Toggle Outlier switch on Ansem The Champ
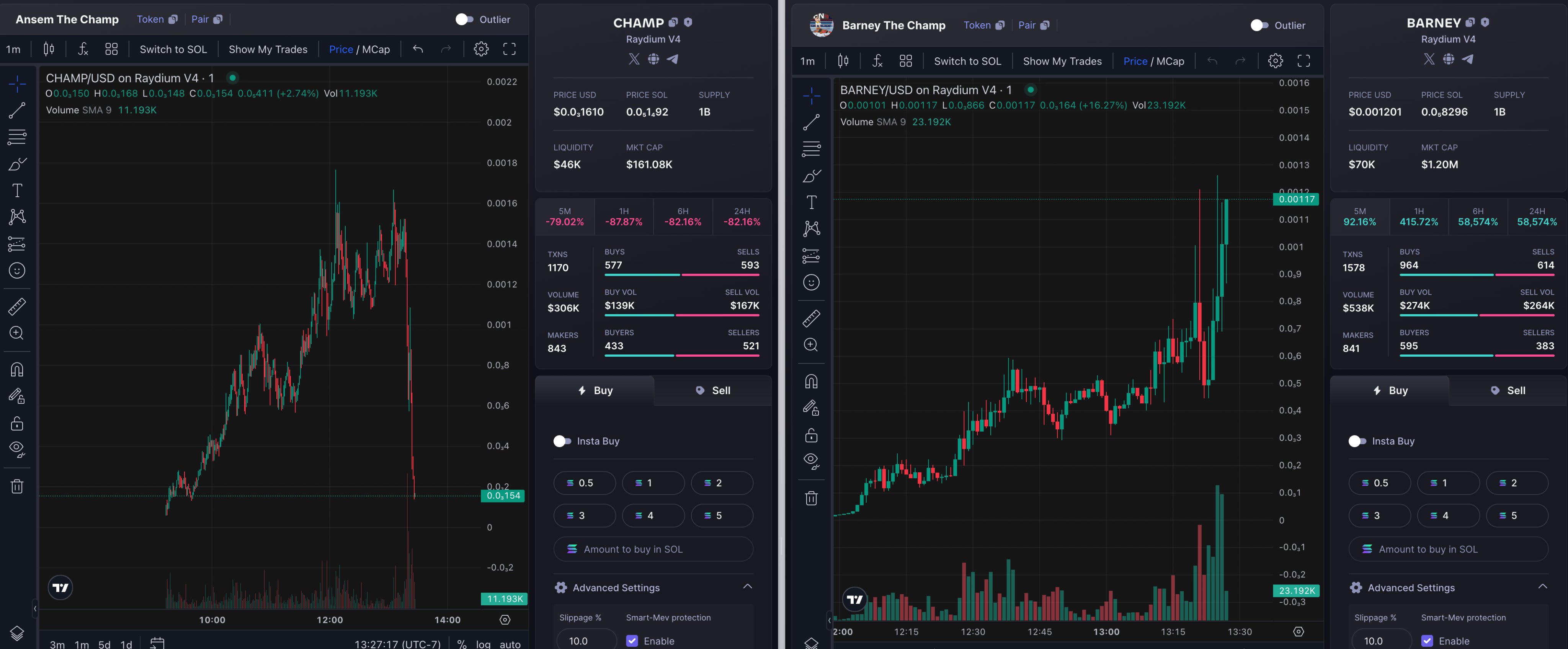 464,20
